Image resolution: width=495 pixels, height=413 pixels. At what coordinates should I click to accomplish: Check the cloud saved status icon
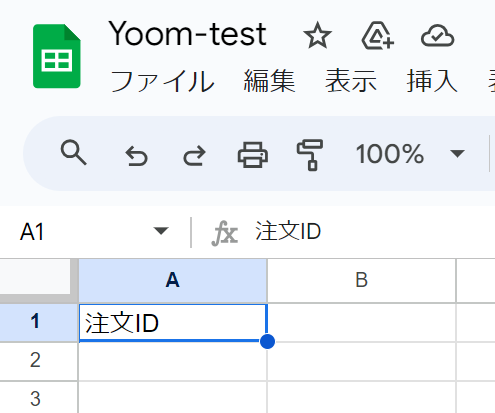coord(437,36)
